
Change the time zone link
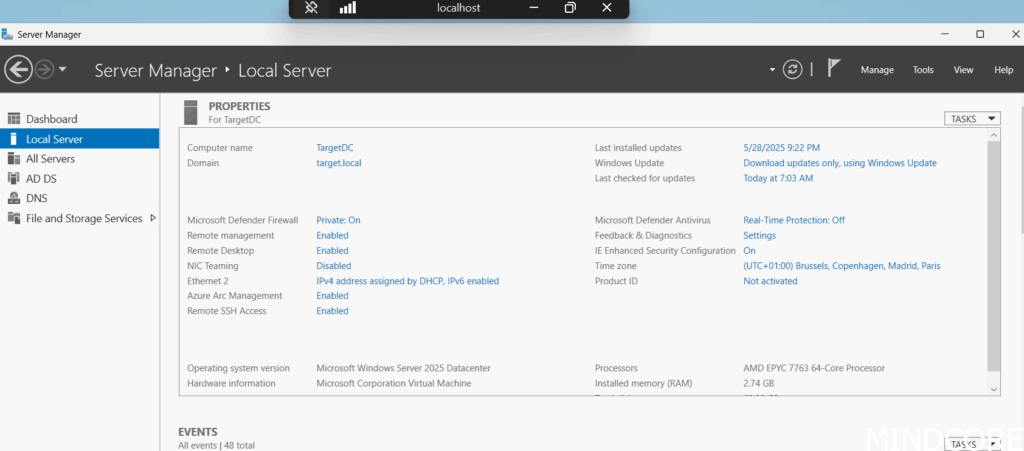pos(842,266)
